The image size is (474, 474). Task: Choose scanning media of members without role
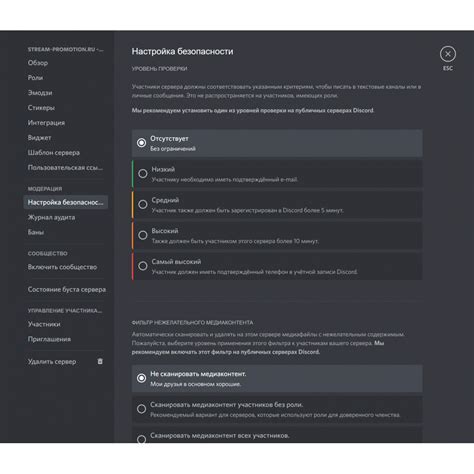pos(277,409)
